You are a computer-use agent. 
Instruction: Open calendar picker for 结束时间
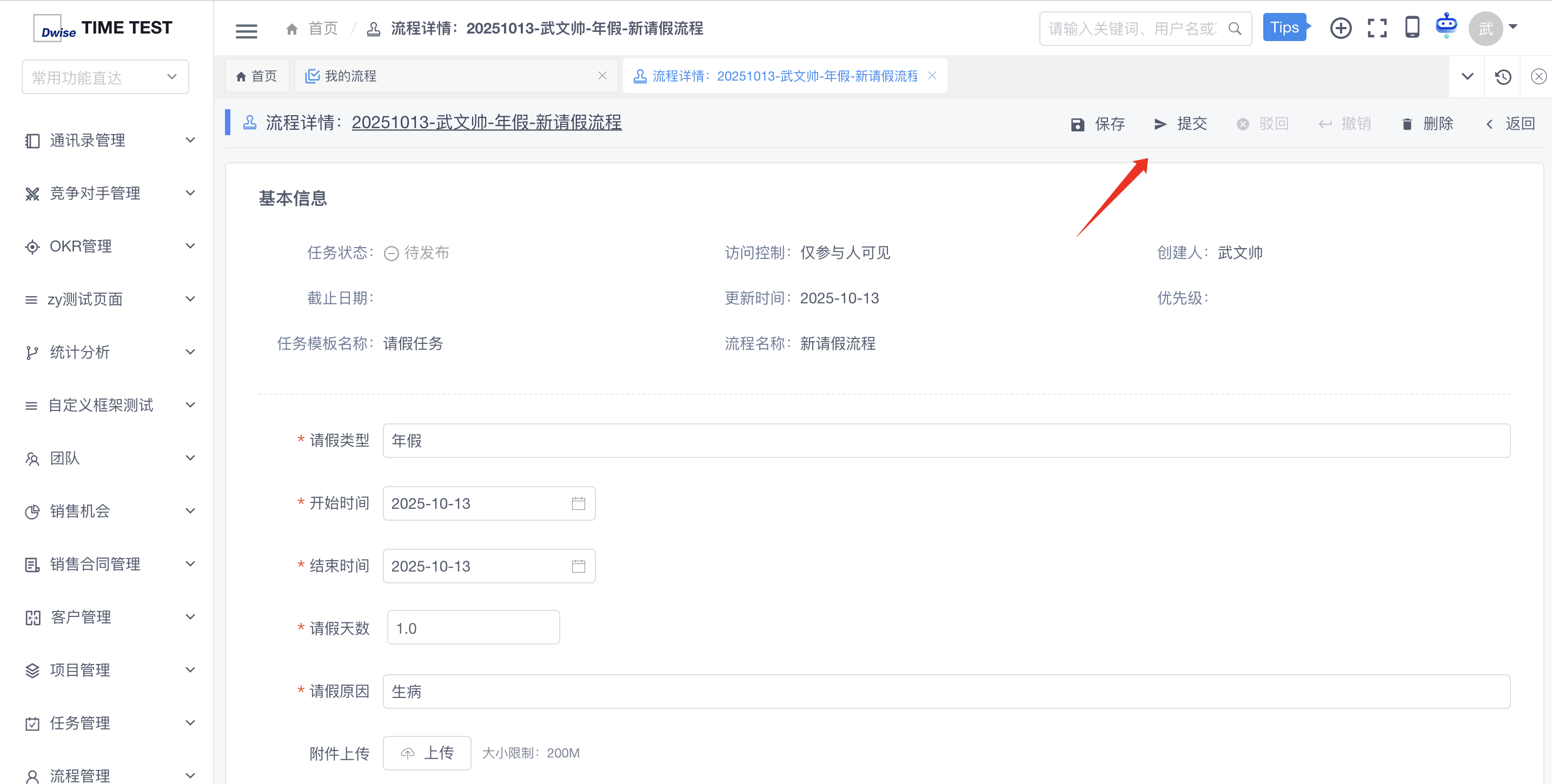[578, 566]
